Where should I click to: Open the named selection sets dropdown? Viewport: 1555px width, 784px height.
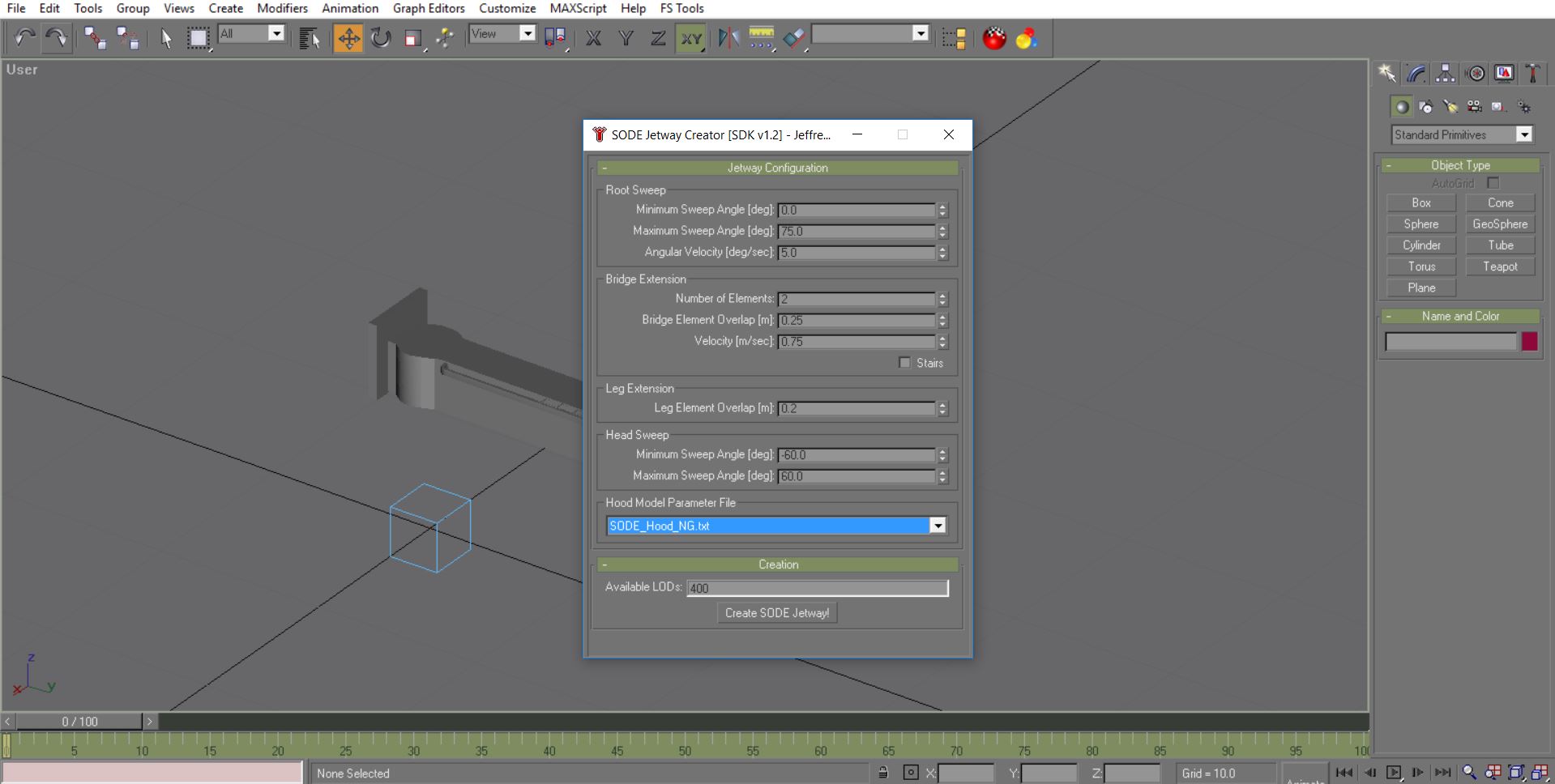tap(921, 33)
